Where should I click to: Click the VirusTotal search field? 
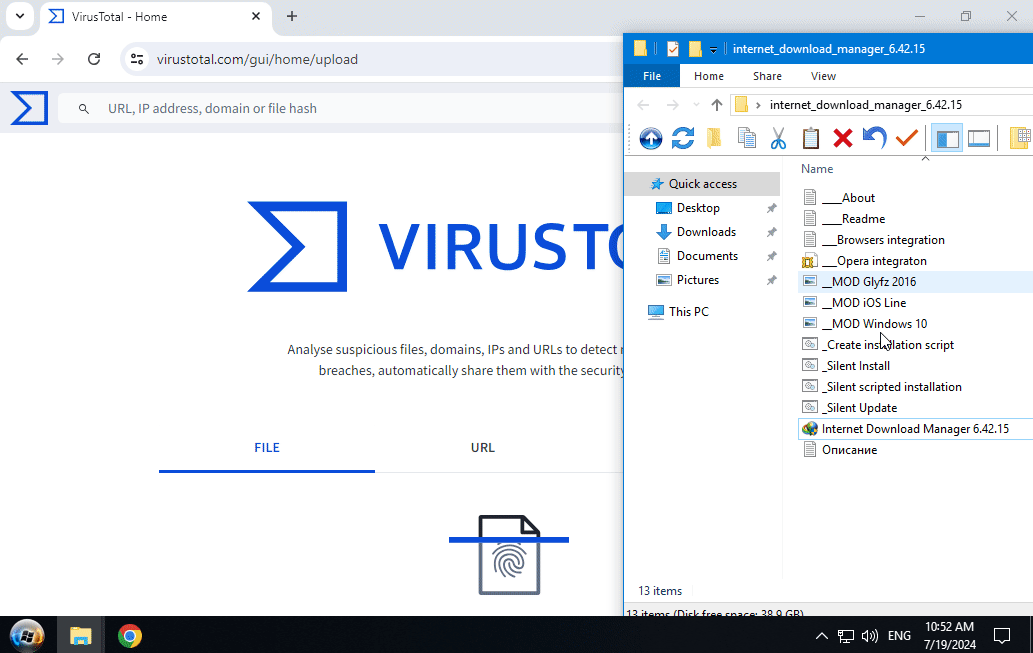[343, 109]
